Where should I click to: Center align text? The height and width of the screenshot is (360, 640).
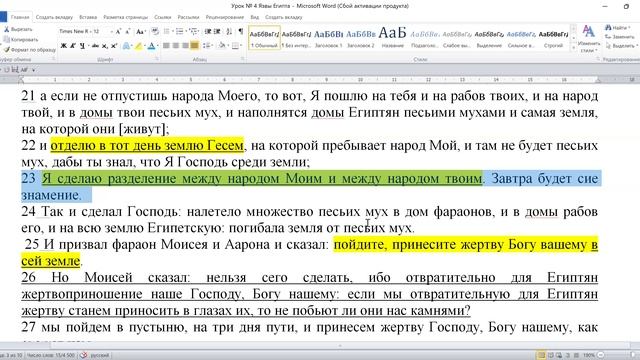click(176, 46)
